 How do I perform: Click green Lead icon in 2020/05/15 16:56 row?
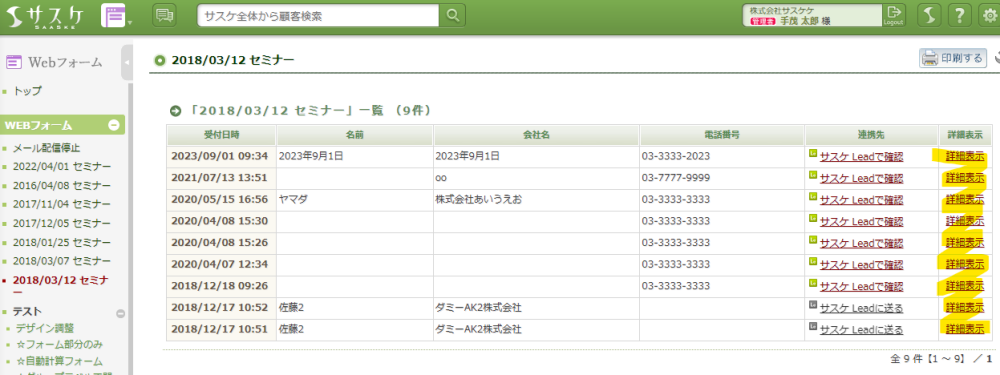(x=812, y=196)
